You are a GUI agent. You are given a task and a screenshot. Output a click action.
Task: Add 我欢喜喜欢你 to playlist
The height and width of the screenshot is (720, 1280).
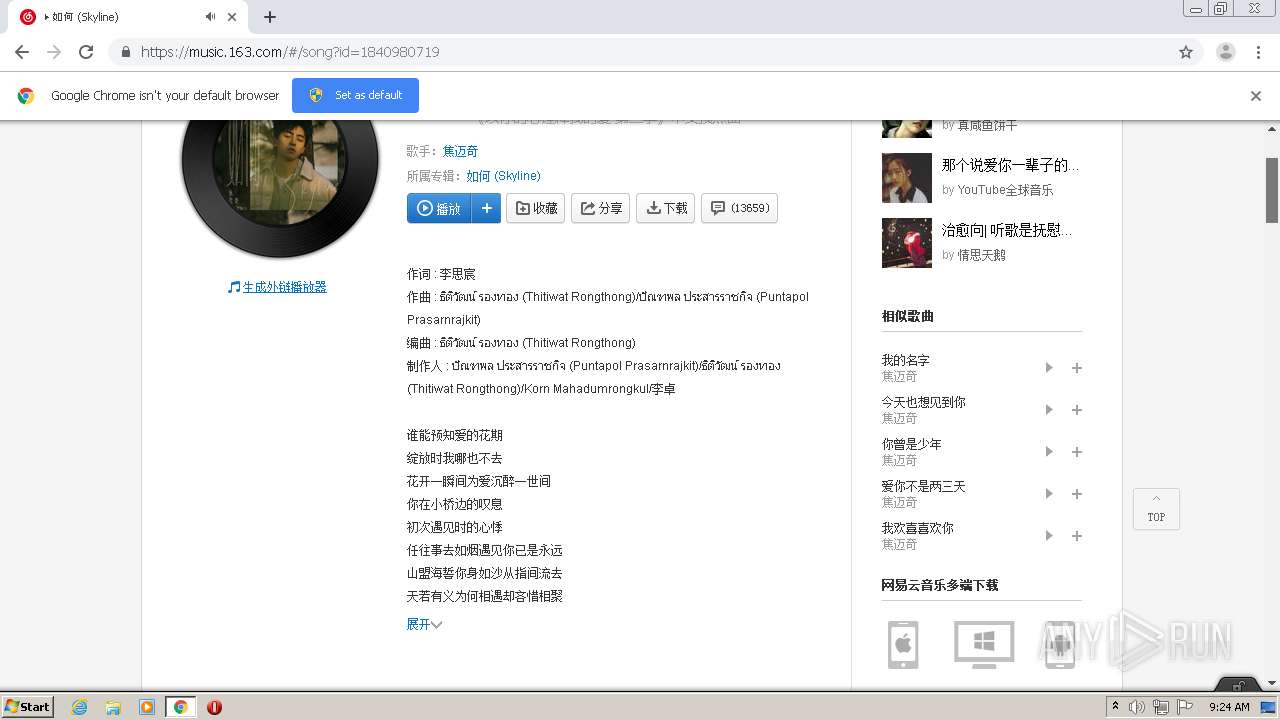(x=1077, y=536)
